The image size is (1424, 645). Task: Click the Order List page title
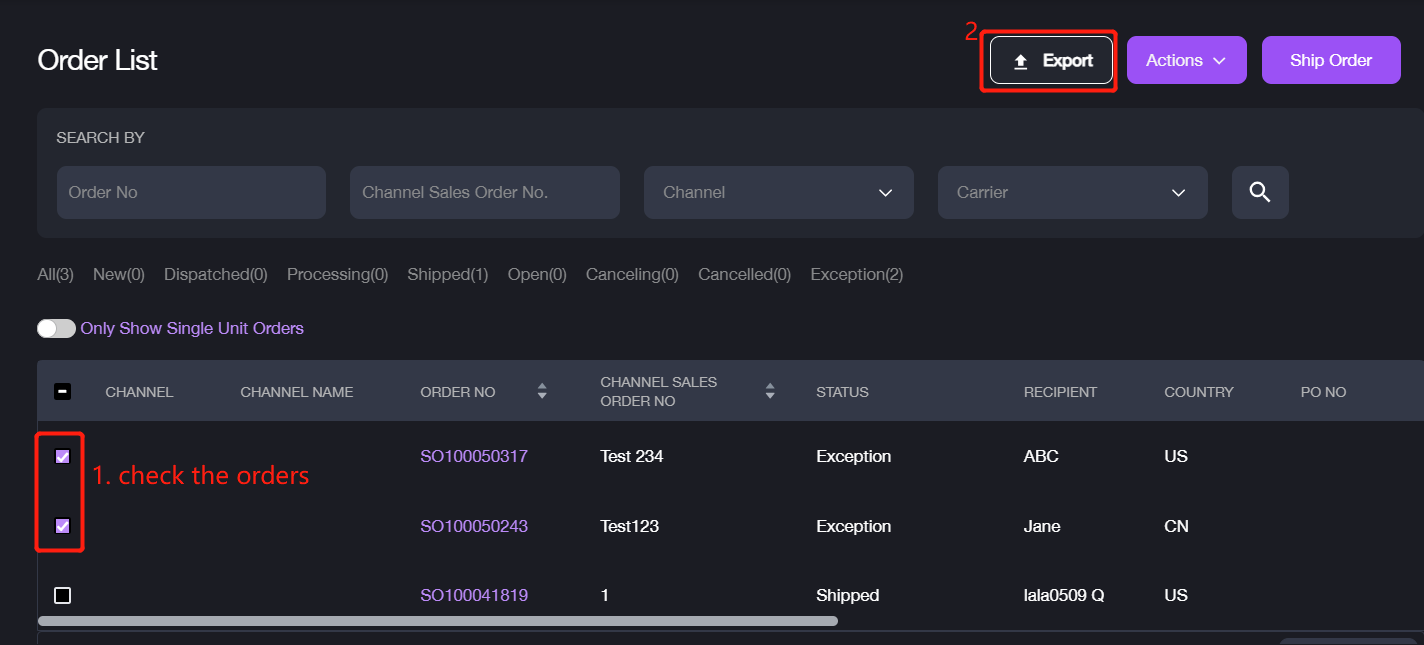(x=98, y=60)
